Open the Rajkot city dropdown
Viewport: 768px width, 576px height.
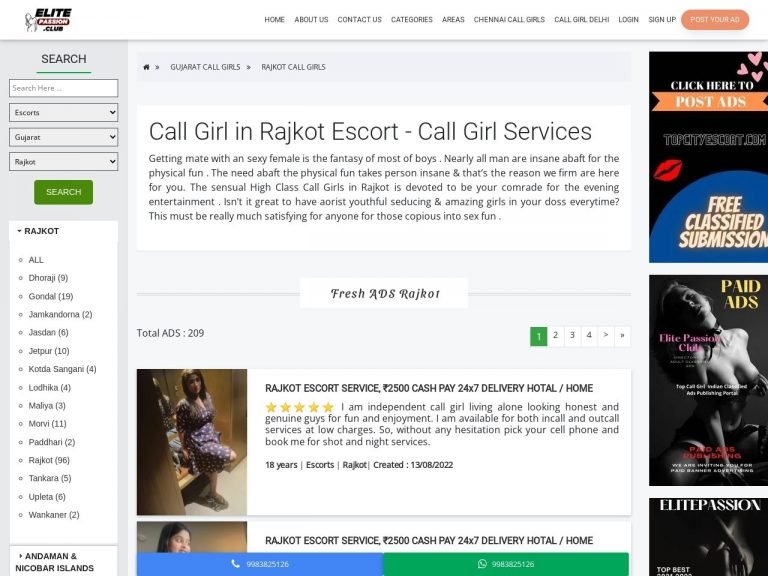(63, 161)
